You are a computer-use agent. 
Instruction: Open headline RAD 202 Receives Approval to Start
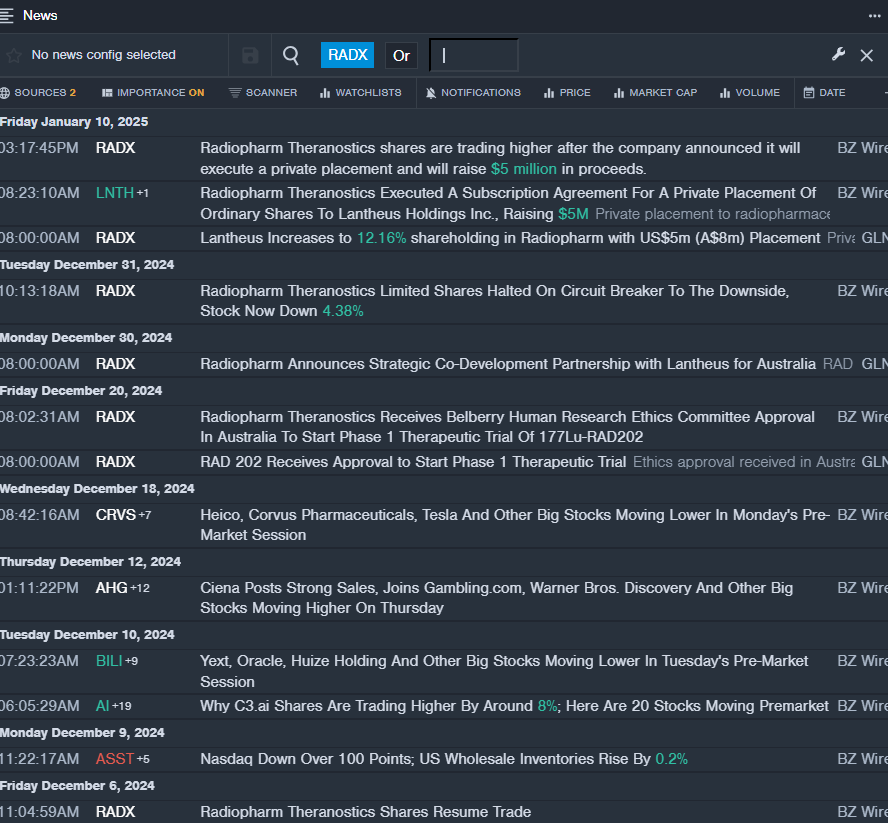pos(413,462)
